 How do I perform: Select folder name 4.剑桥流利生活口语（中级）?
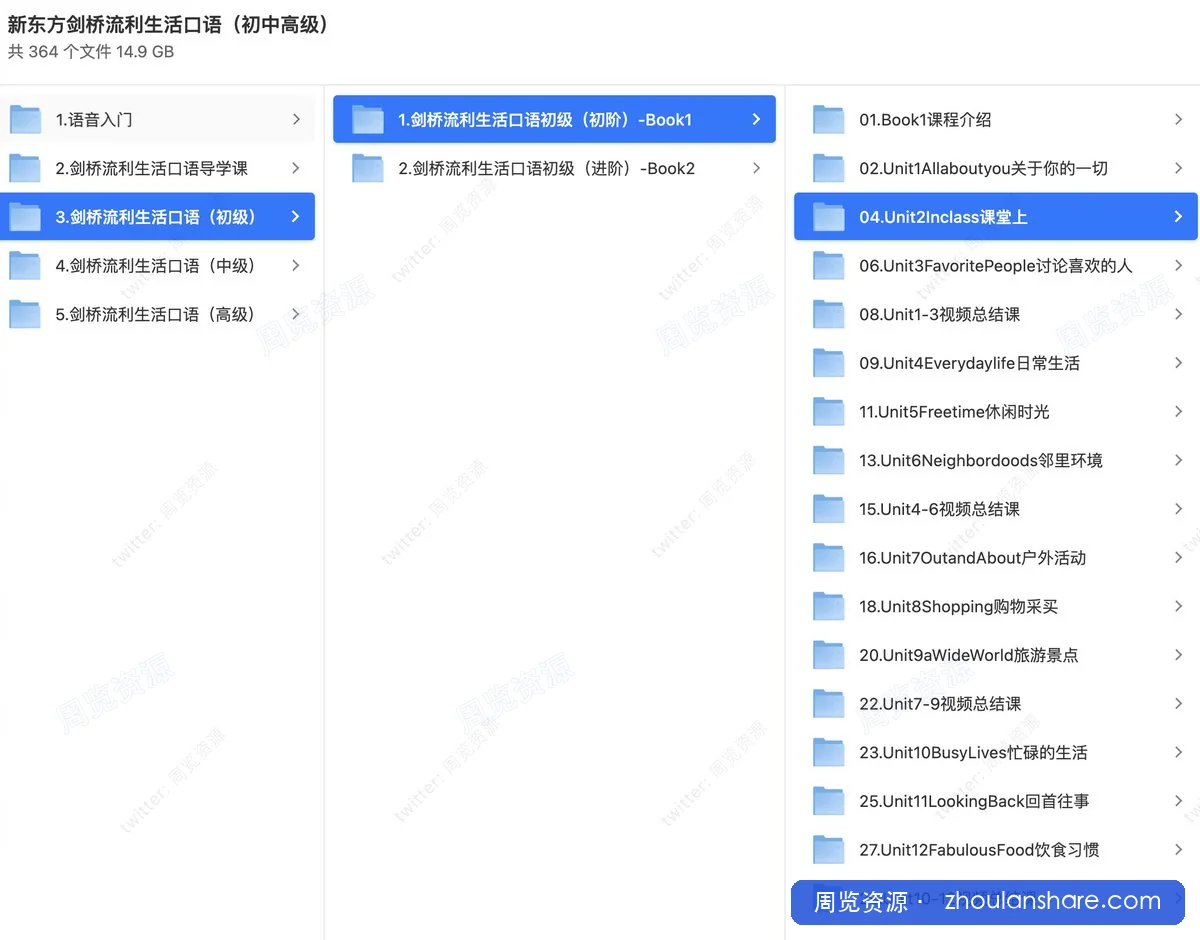click(159, 266)
